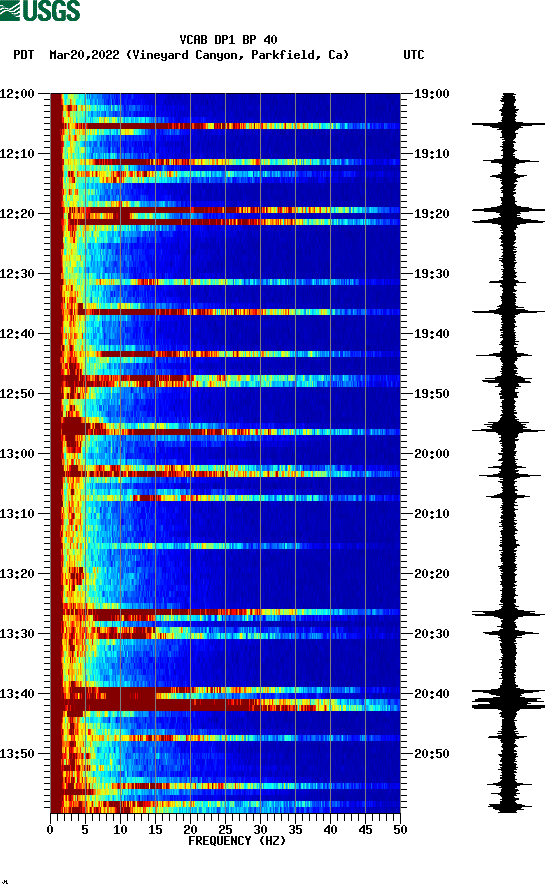
Task: Click the 19:40 UTC time label
Action: click(x=431, y=334)
